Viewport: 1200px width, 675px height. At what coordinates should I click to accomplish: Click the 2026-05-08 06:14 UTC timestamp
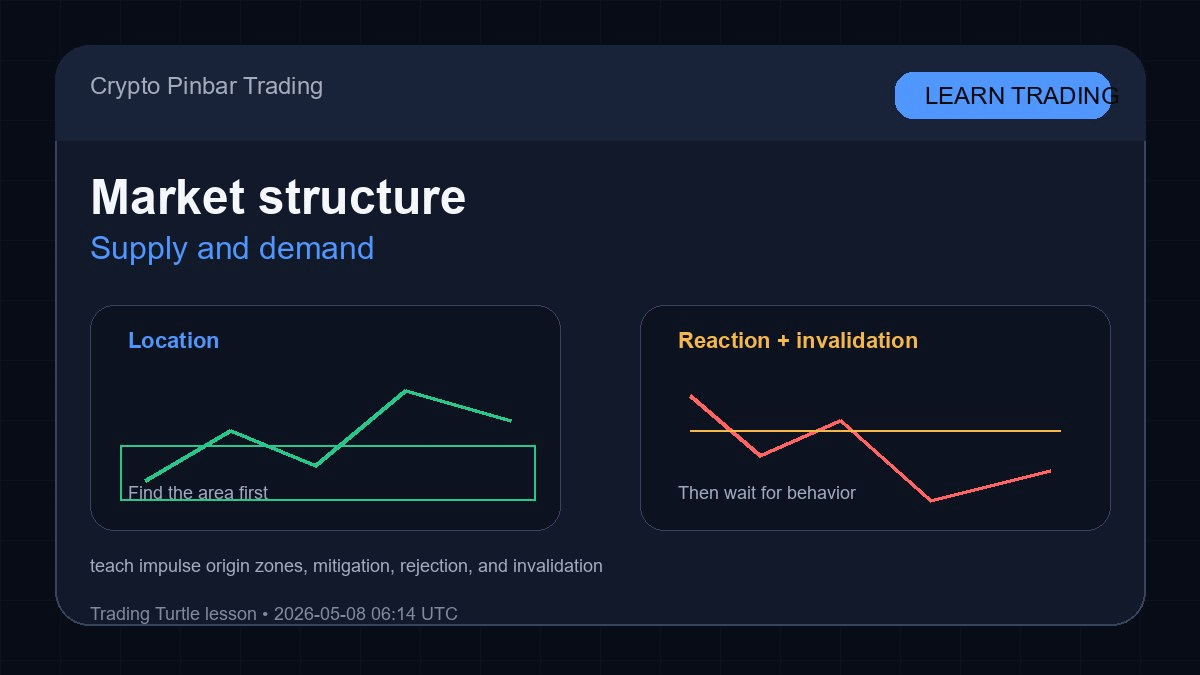(x=366, y=614)
